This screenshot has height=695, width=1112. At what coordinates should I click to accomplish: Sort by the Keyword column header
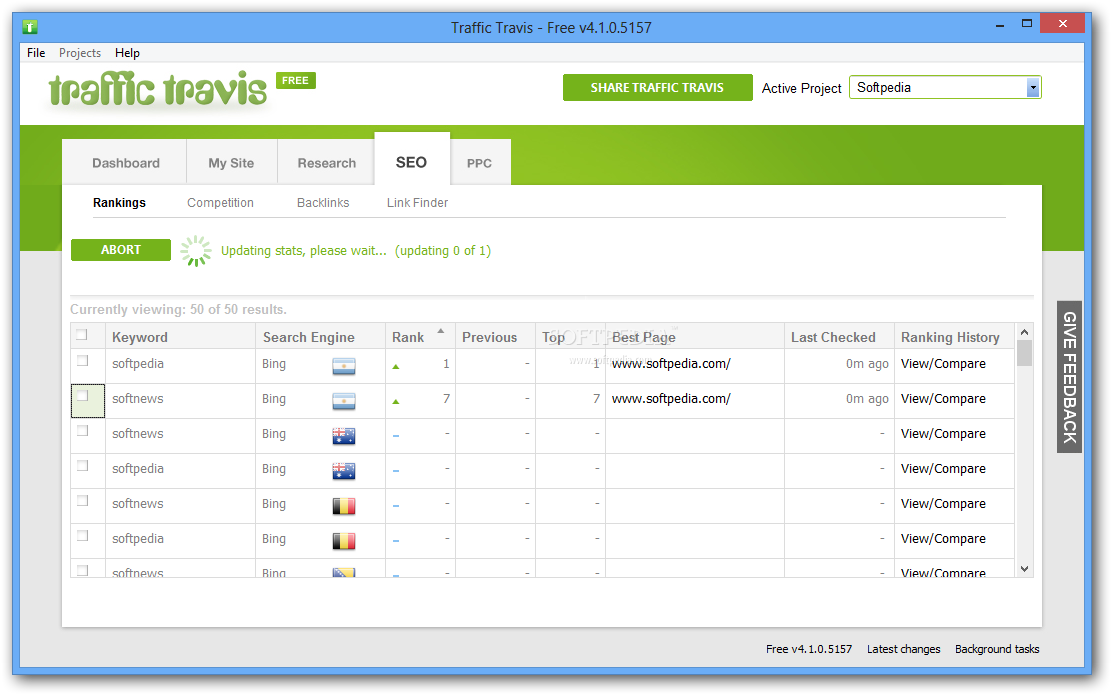[180, 337]
